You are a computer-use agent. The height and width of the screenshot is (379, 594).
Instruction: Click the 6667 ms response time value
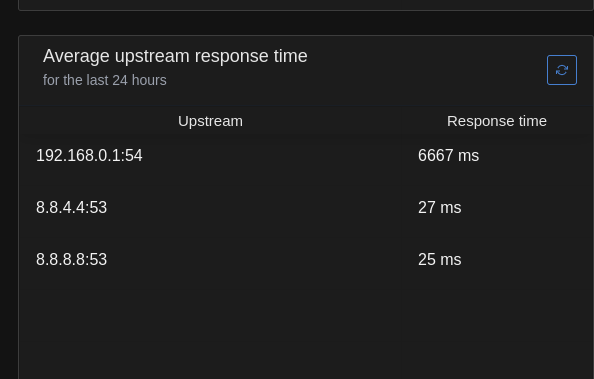(449, 156)
